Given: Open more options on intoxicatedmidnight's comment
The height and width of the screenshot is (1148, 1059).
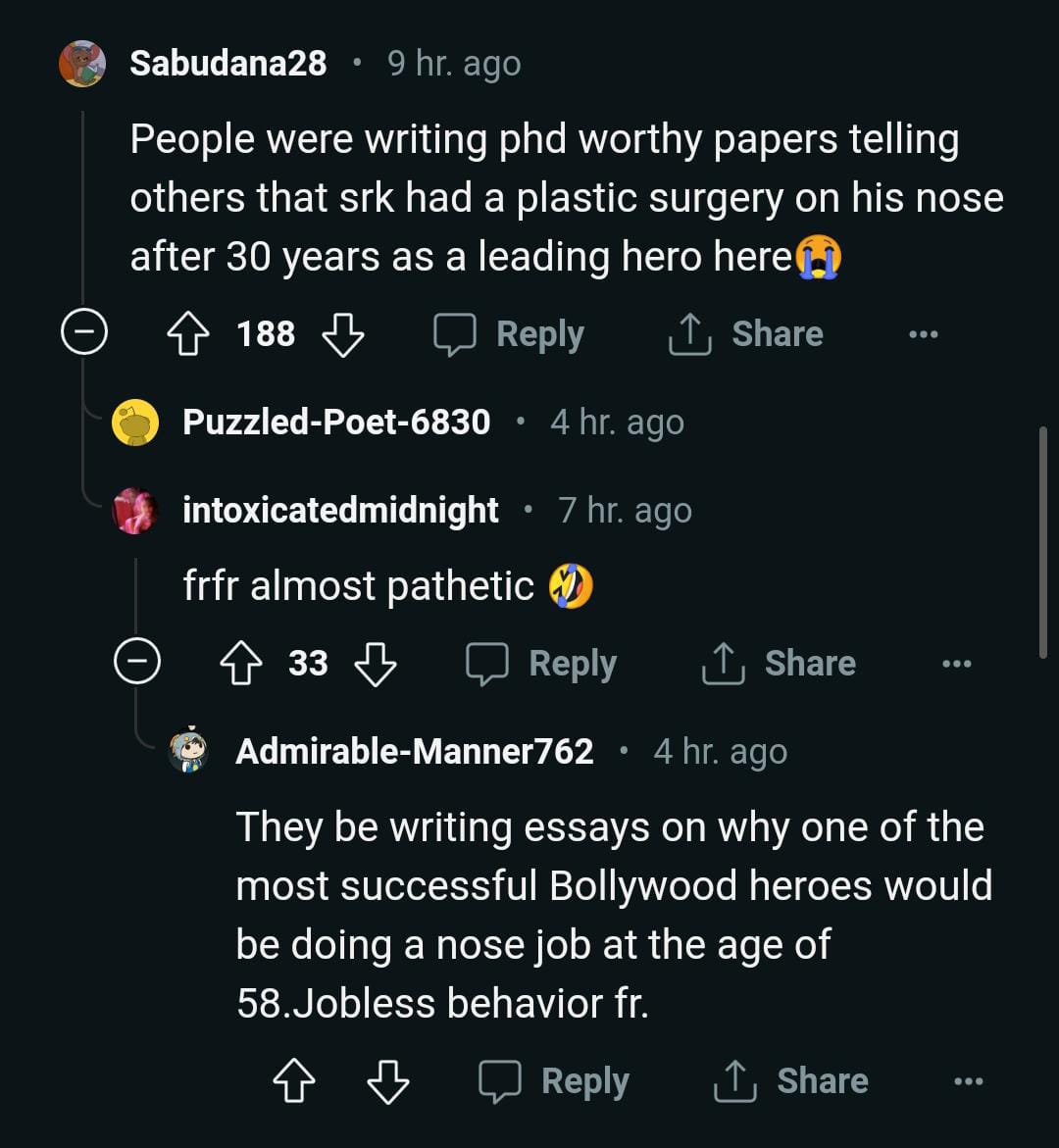Looking at the screenshot, I should 956,664.
